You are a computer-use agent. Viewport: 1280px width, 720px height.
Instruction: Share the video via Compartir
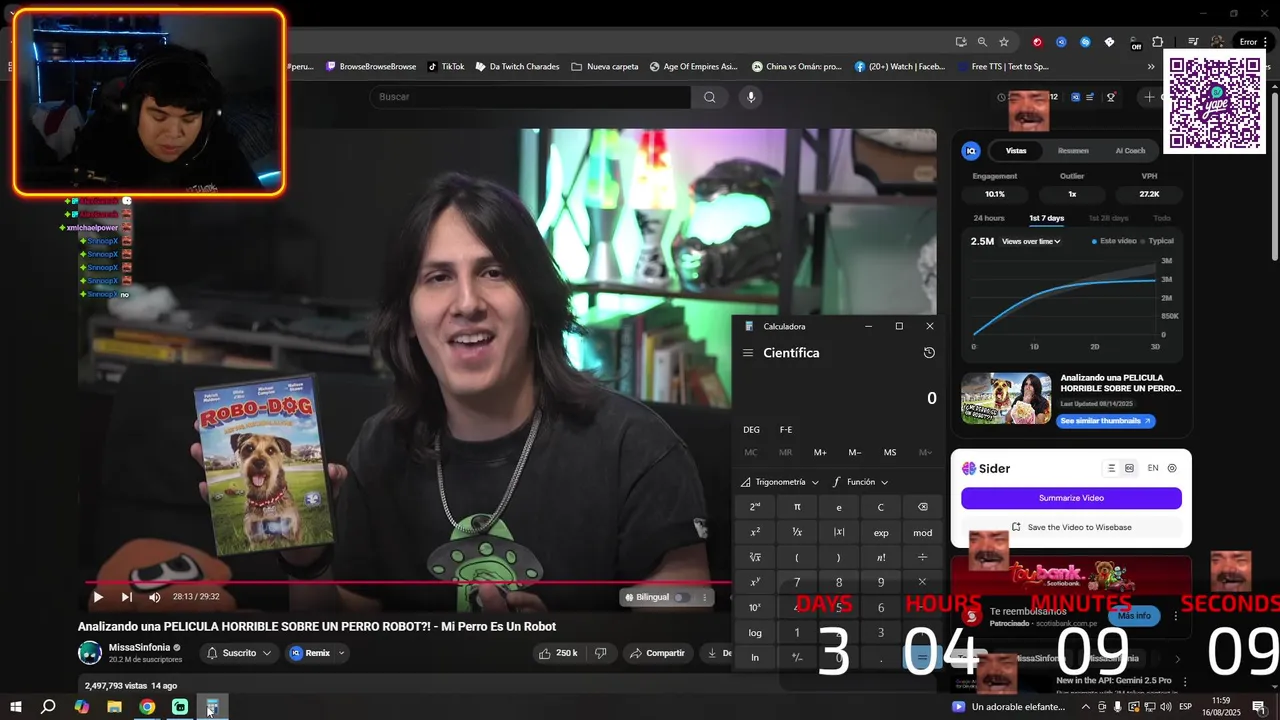[x=657, y=653]
